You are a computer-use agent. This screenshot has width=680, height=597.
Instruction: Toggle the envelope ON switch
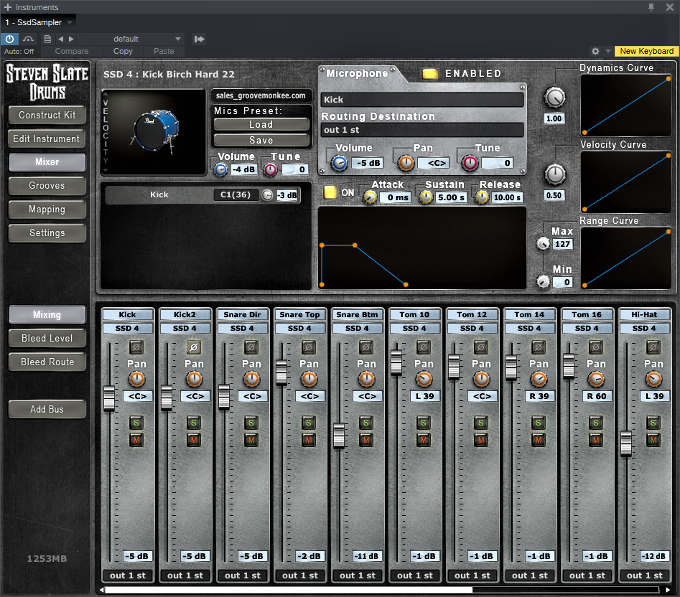click(330, 192)
